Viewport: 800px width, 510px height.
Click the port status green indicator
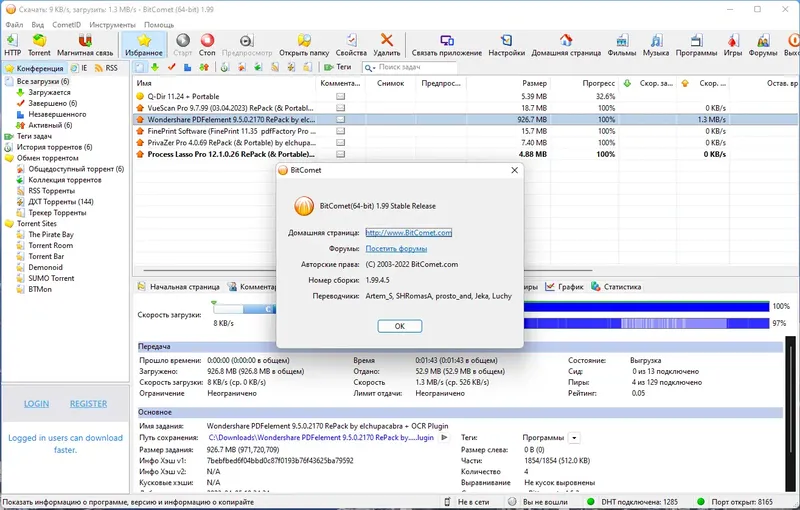pyautogui.click(x=701, y=502)
